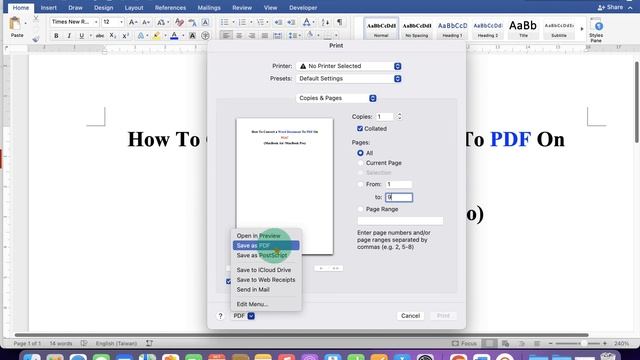Click the zoom slider in status bar
The image size is (640, 360).
(x=578, y=344)
